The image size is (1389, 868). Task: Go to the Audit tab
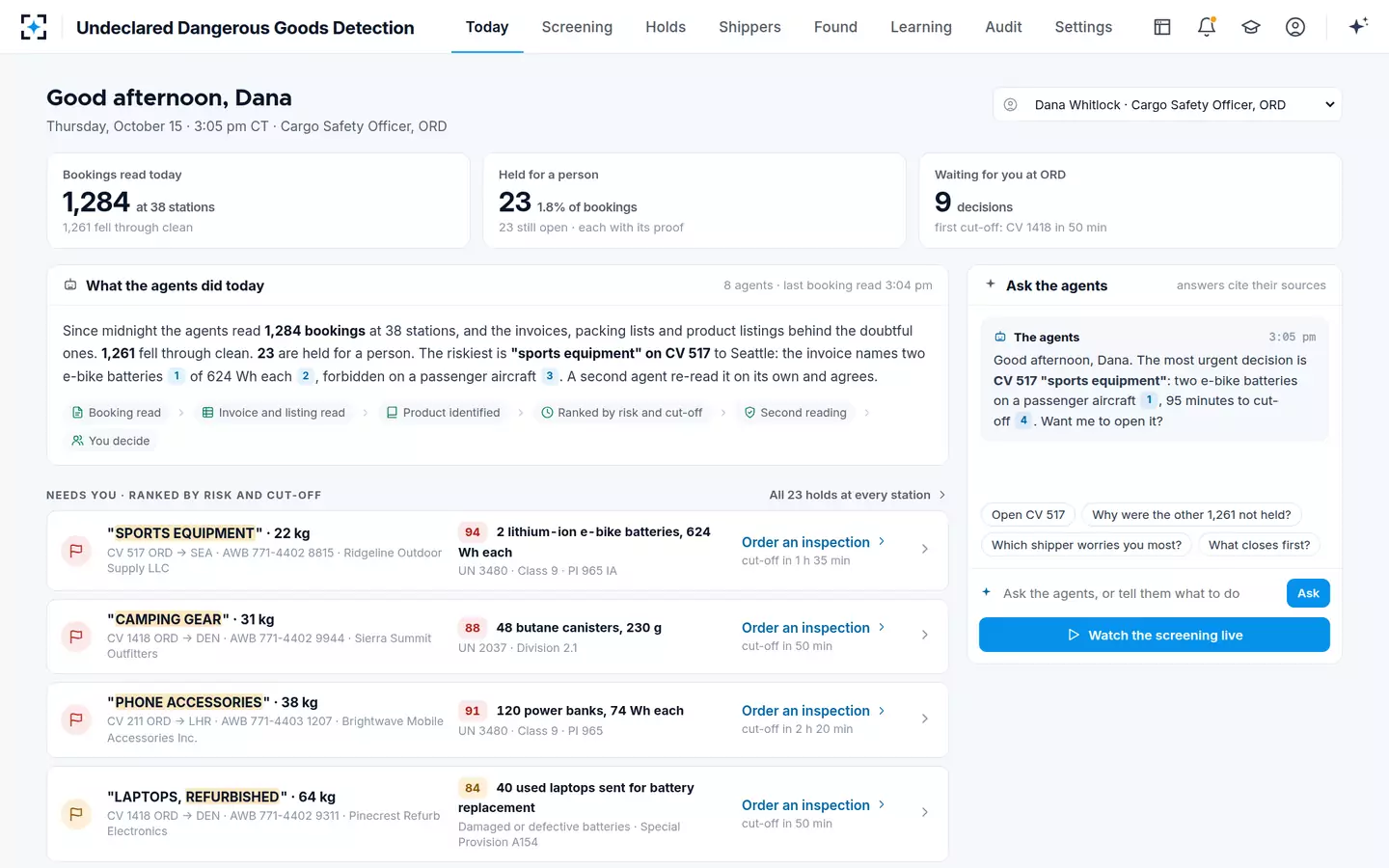pos(1003,27)
